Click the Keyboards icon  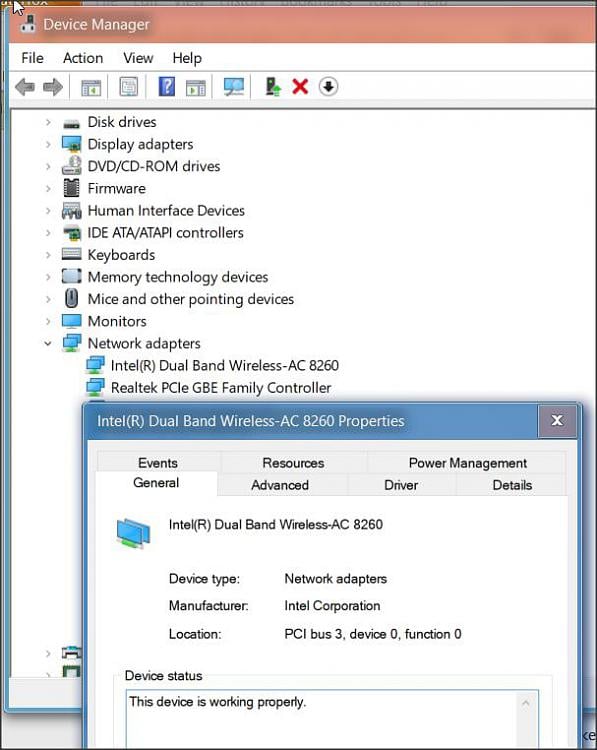[x=72, y=254]
